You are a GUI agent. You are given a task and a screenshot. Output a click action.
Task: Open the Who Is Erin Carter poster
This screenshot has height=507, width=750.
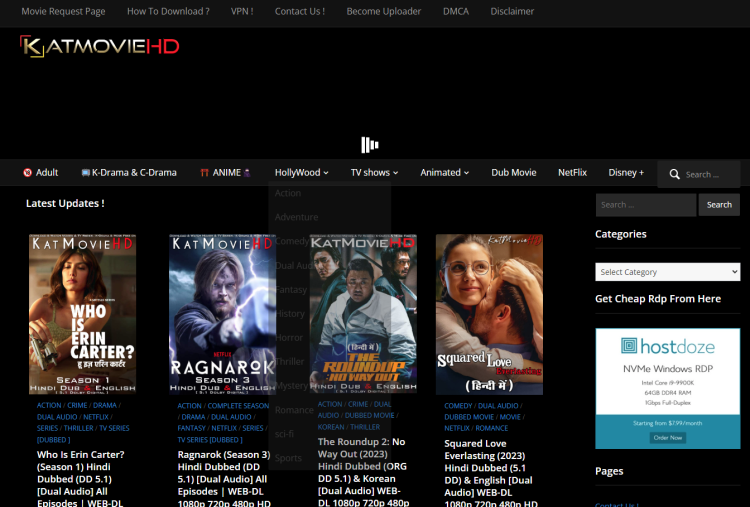pyautogui.click(x=82, y=315)
